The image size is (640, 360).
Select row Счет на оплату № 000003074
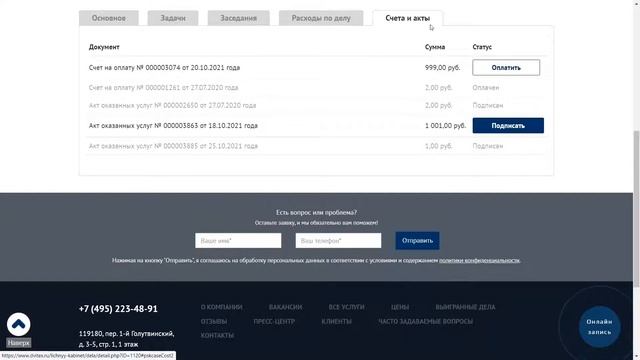[x=316, y=67]
